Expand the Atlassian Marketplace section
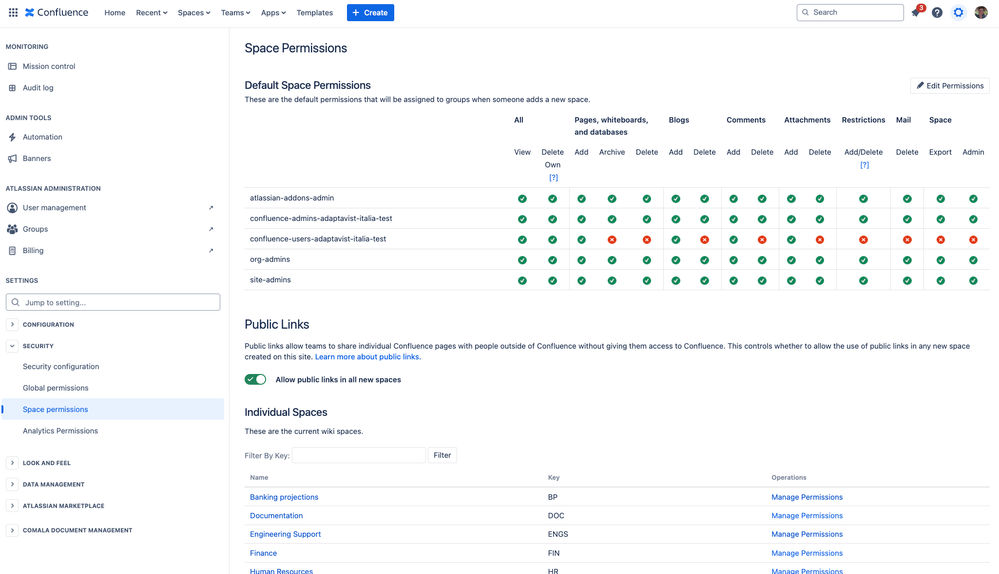Screen dimensions: 999x574 tap(12, 506)
